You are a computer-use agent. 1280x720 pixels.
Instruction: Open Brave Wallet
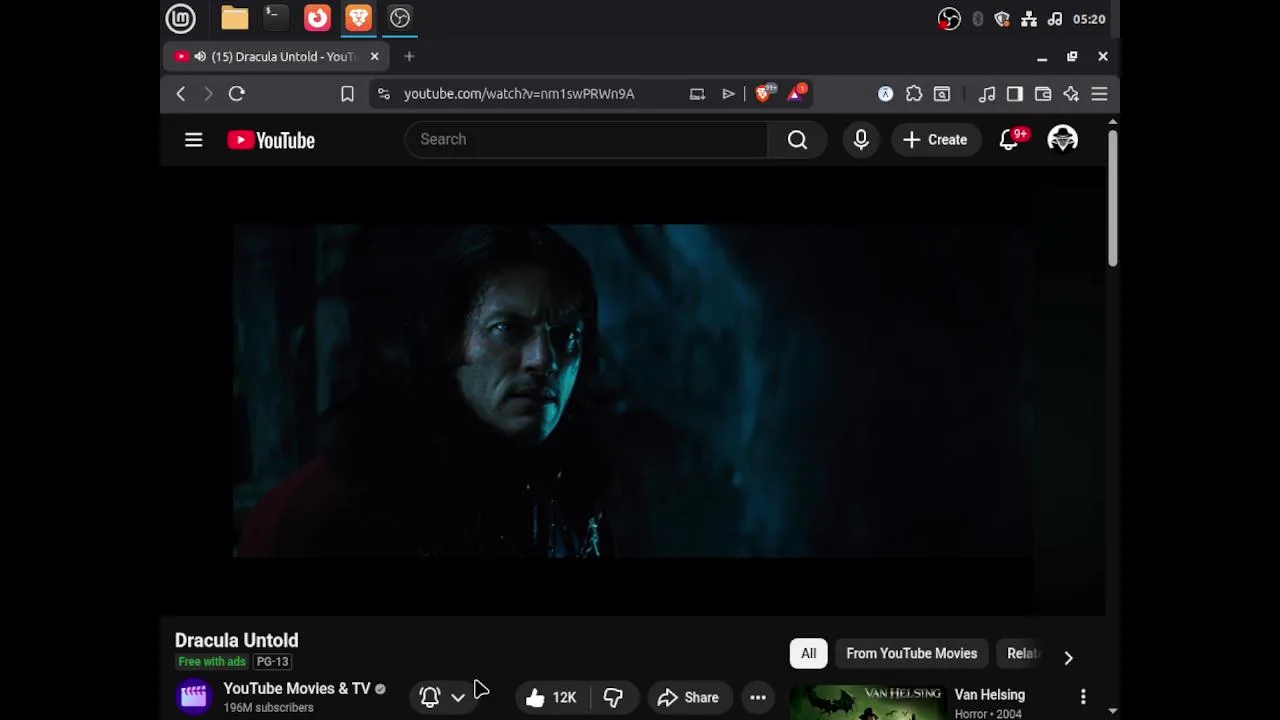(x=1043, y=94)
